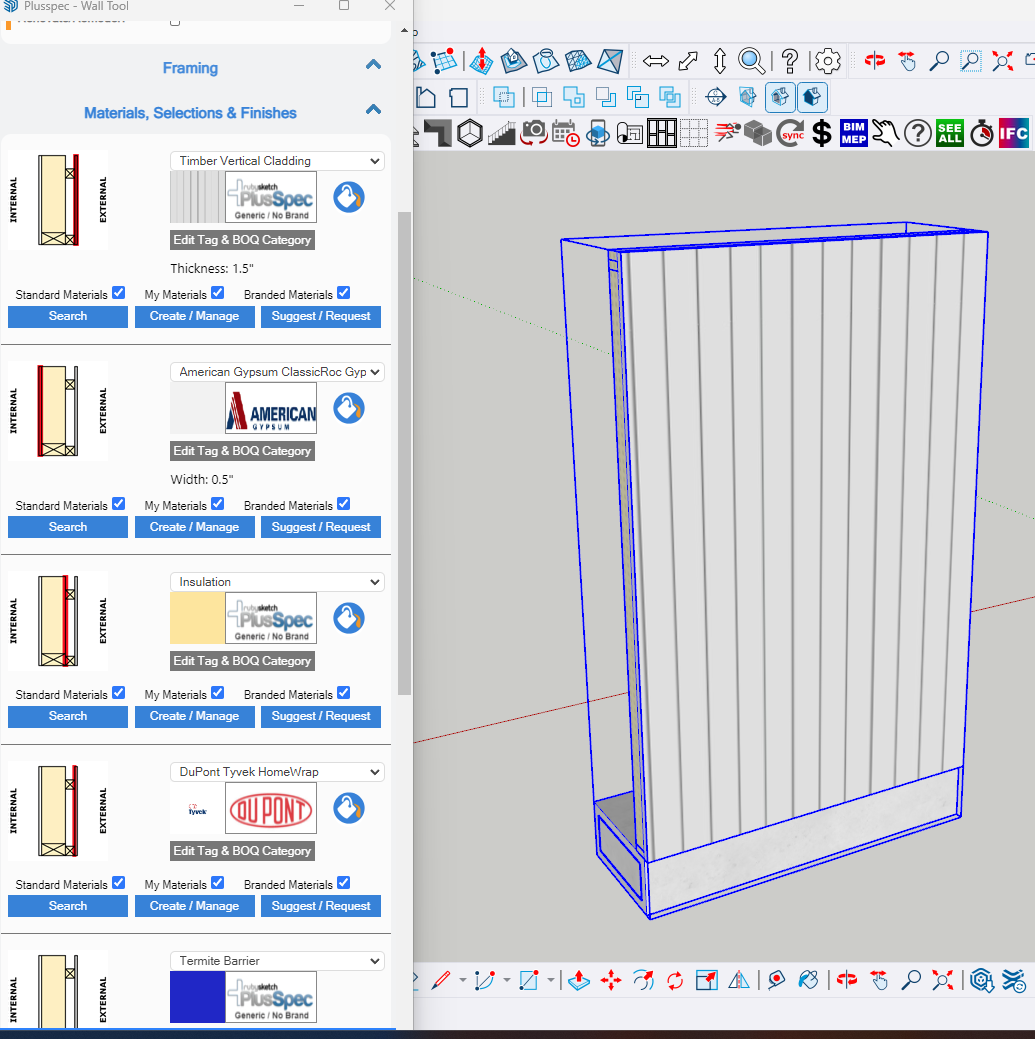Toggle Display Section Fill icon
This screenshot has width=1035, height=1039.
tap(812, 97)
